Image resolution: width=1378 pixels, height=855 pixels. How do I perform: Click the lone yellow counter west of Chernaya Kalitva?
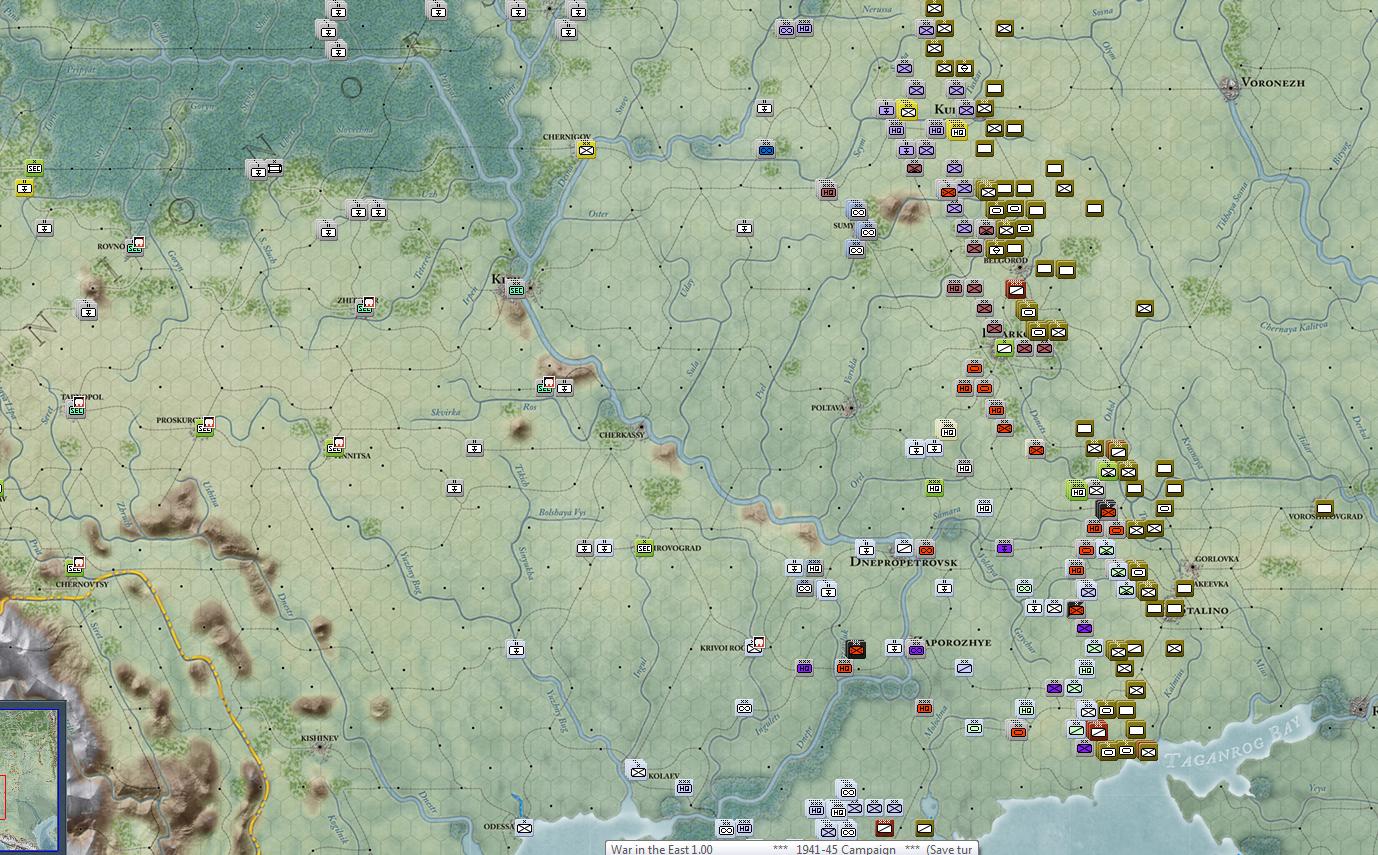pos(1144,309)
